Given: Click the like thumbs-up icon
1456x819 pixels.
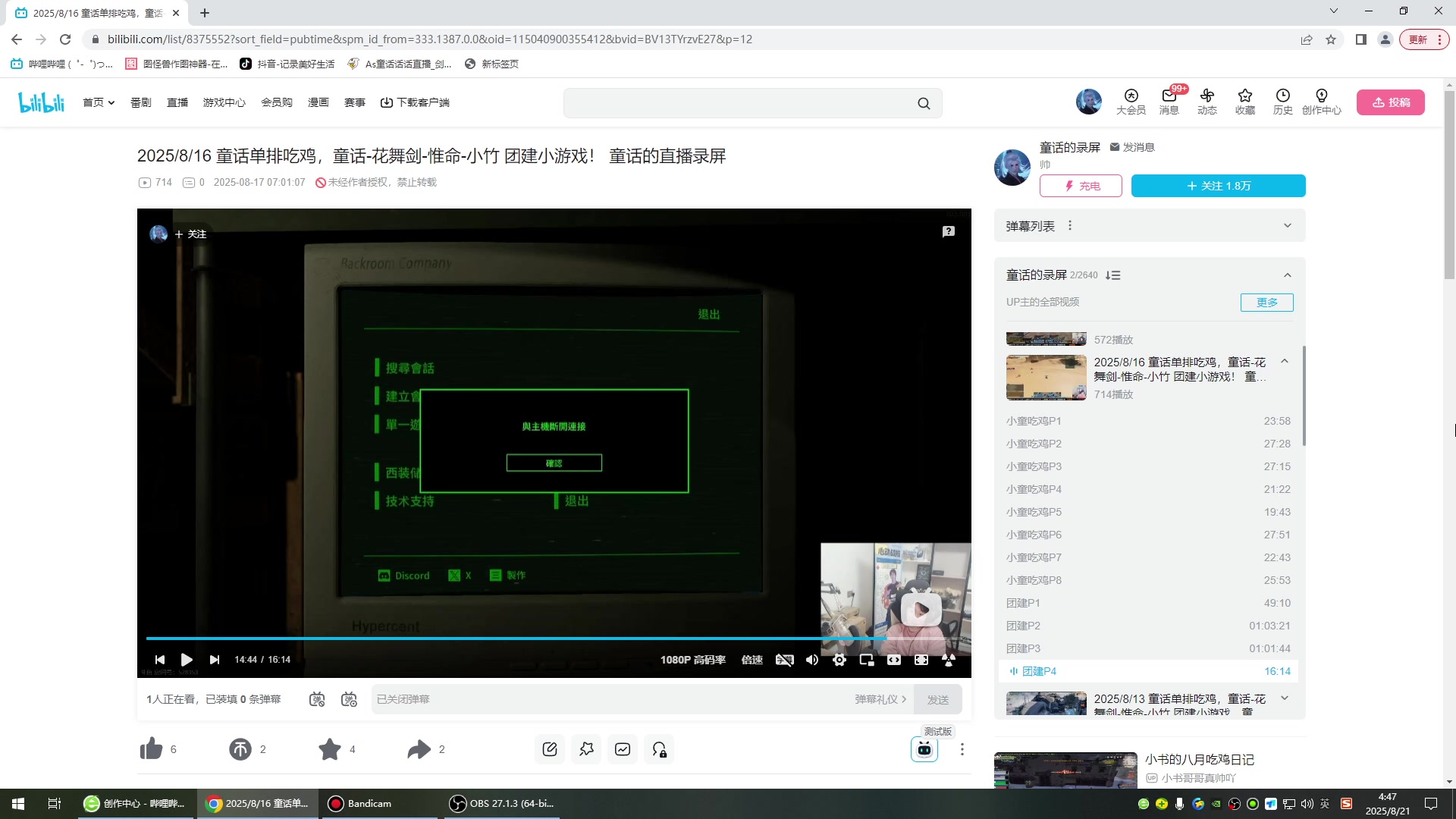Looking at the screenshot, I should [x=151, y=749].
